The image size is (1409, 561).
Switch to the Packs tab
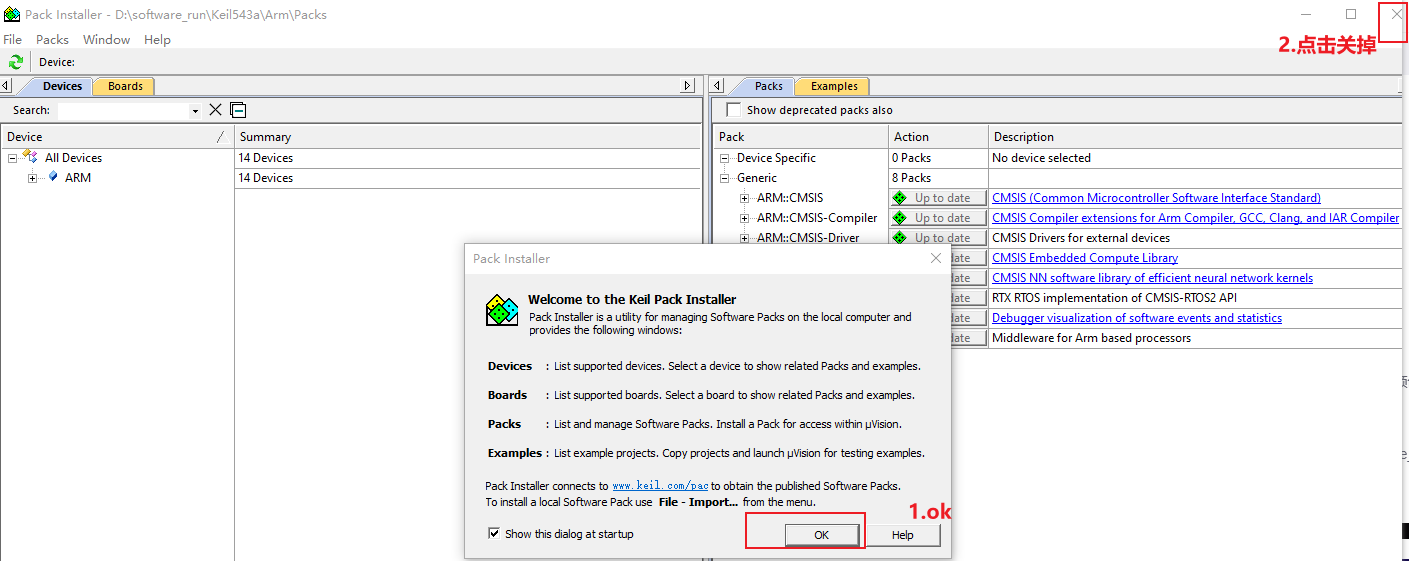[x=768, y=86]
